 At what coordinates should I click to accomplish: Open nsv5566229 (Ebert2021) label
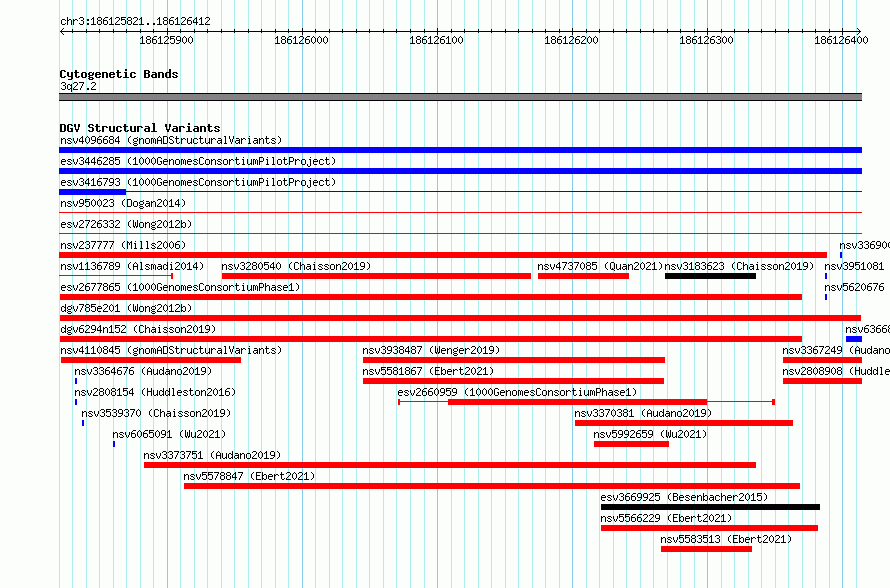pos(666,518)
